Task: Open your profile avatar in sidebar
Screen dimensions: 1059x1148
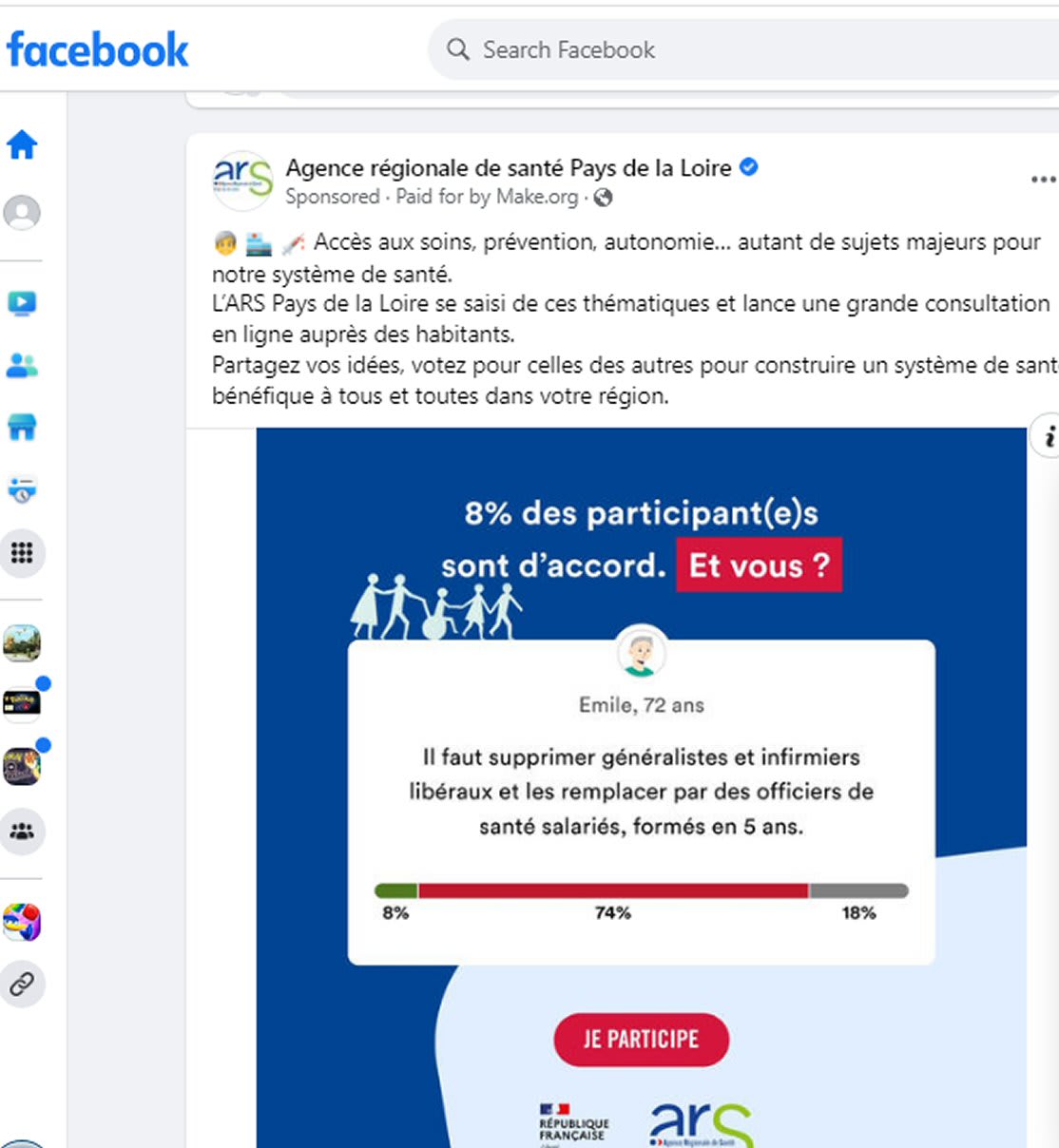Action: pyautogui.click(x=22, y=212)
